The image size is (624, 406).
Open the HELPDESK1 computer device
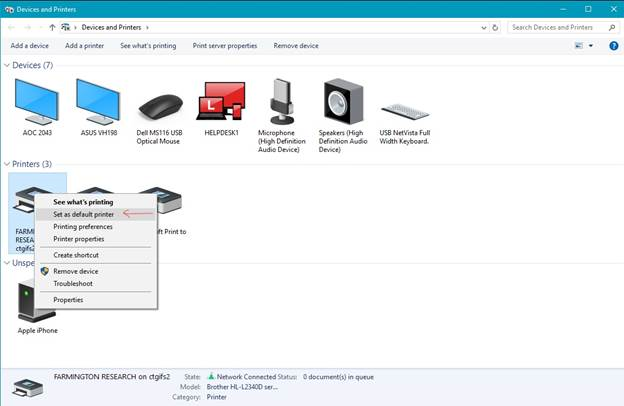(x=221, y=101)
